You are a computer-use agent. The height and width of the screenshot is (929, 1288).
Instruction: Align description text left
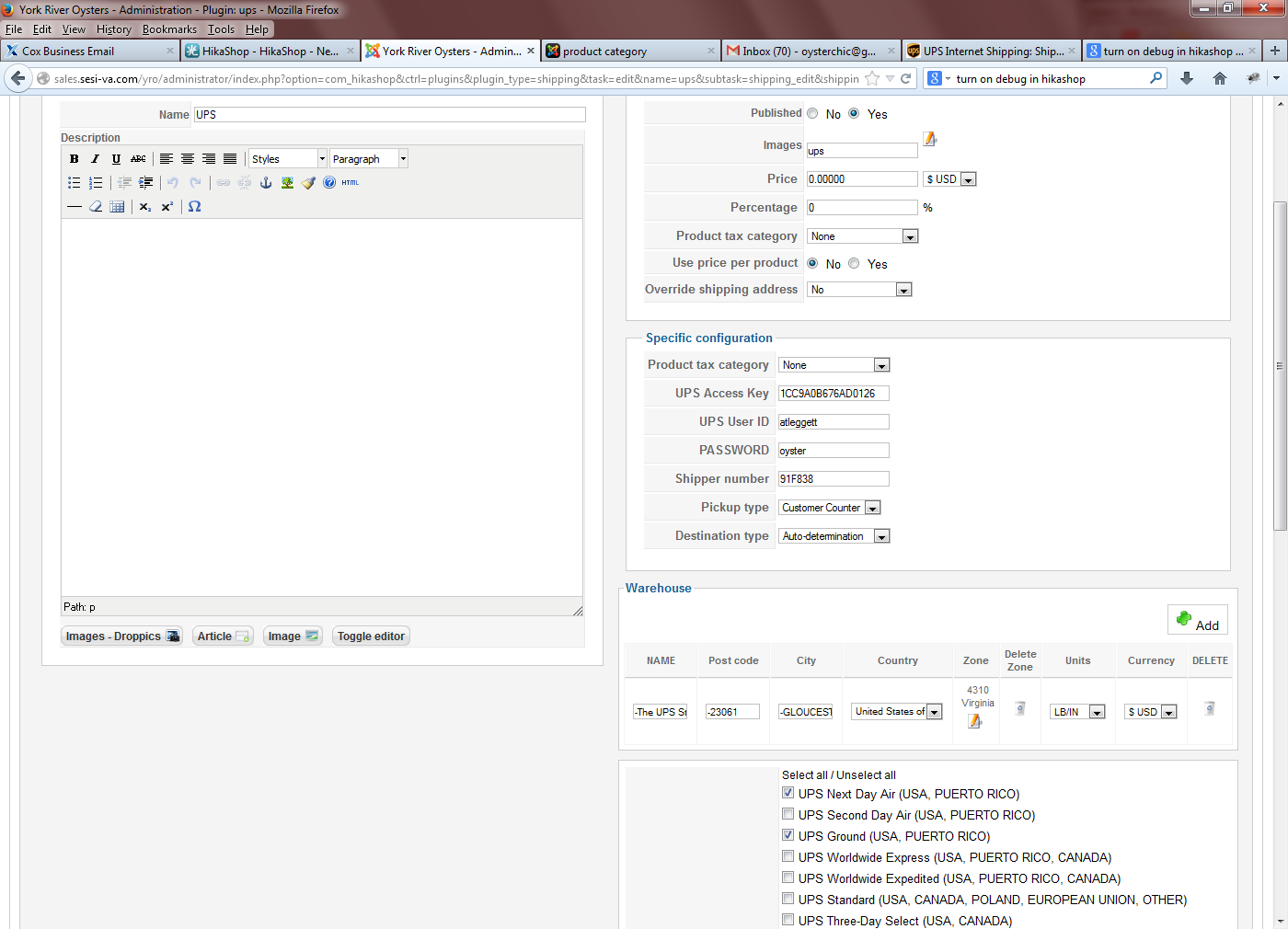pos(167,159)
